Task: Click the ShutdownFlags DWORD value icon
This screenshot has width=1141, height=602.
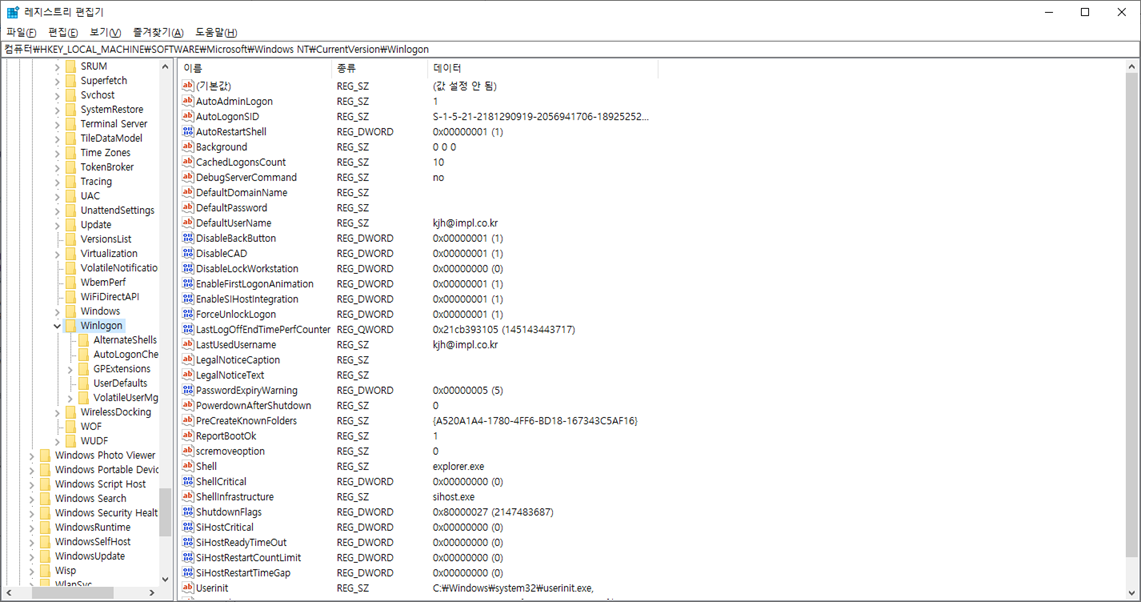Action: click(x=188, y=512)
